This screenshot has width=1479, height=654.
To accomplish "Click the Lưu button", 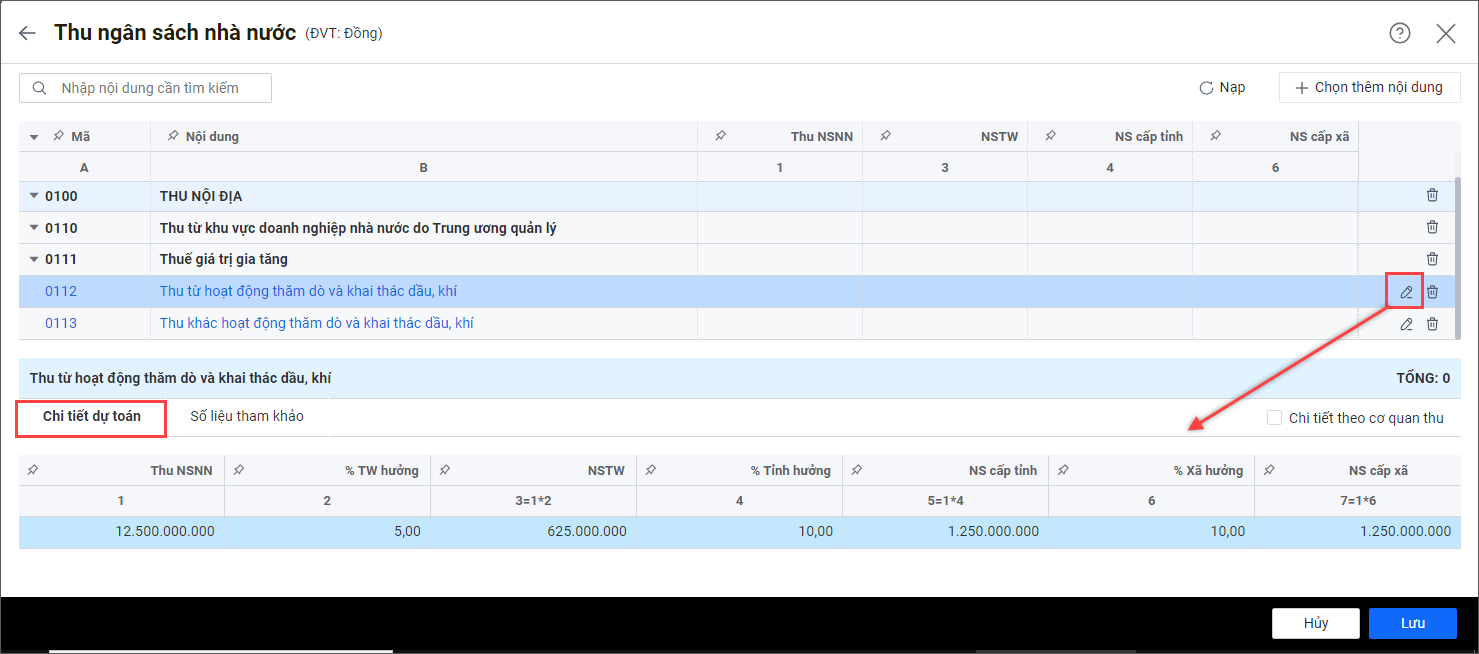I will 1412,623.
